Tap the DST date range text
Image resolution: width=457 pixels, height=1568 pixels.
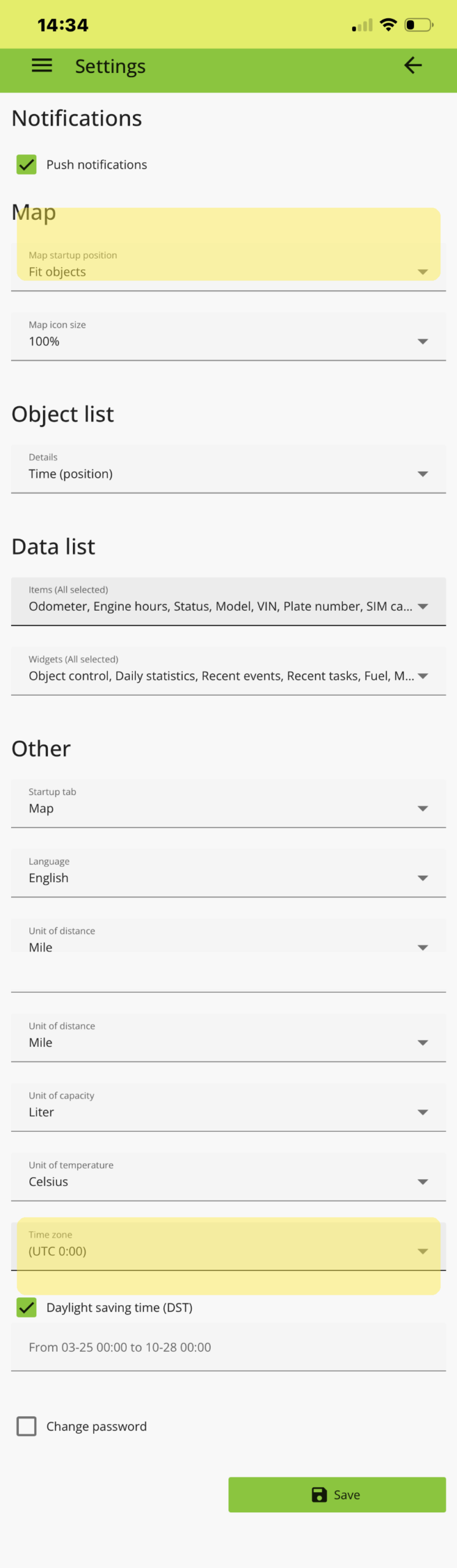pos(120,1347)
